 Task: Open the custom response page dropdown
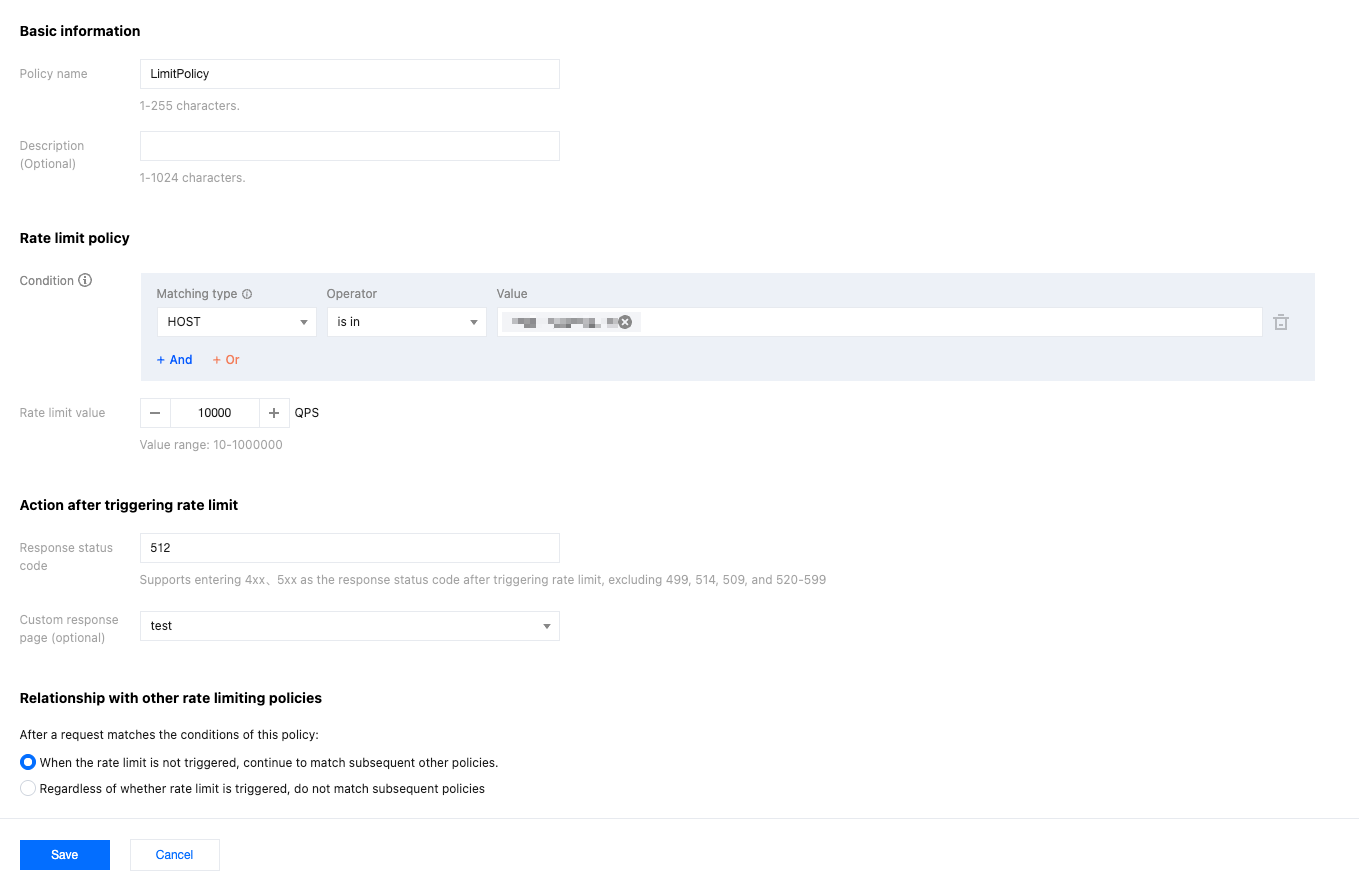pos(349,626)
